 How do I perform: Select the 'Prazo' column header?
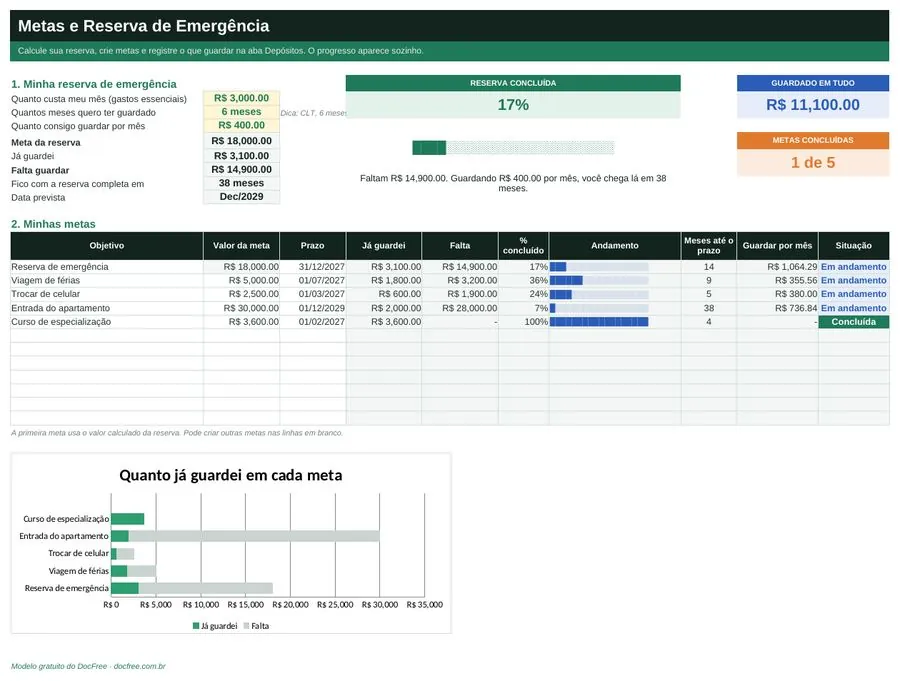312,246
